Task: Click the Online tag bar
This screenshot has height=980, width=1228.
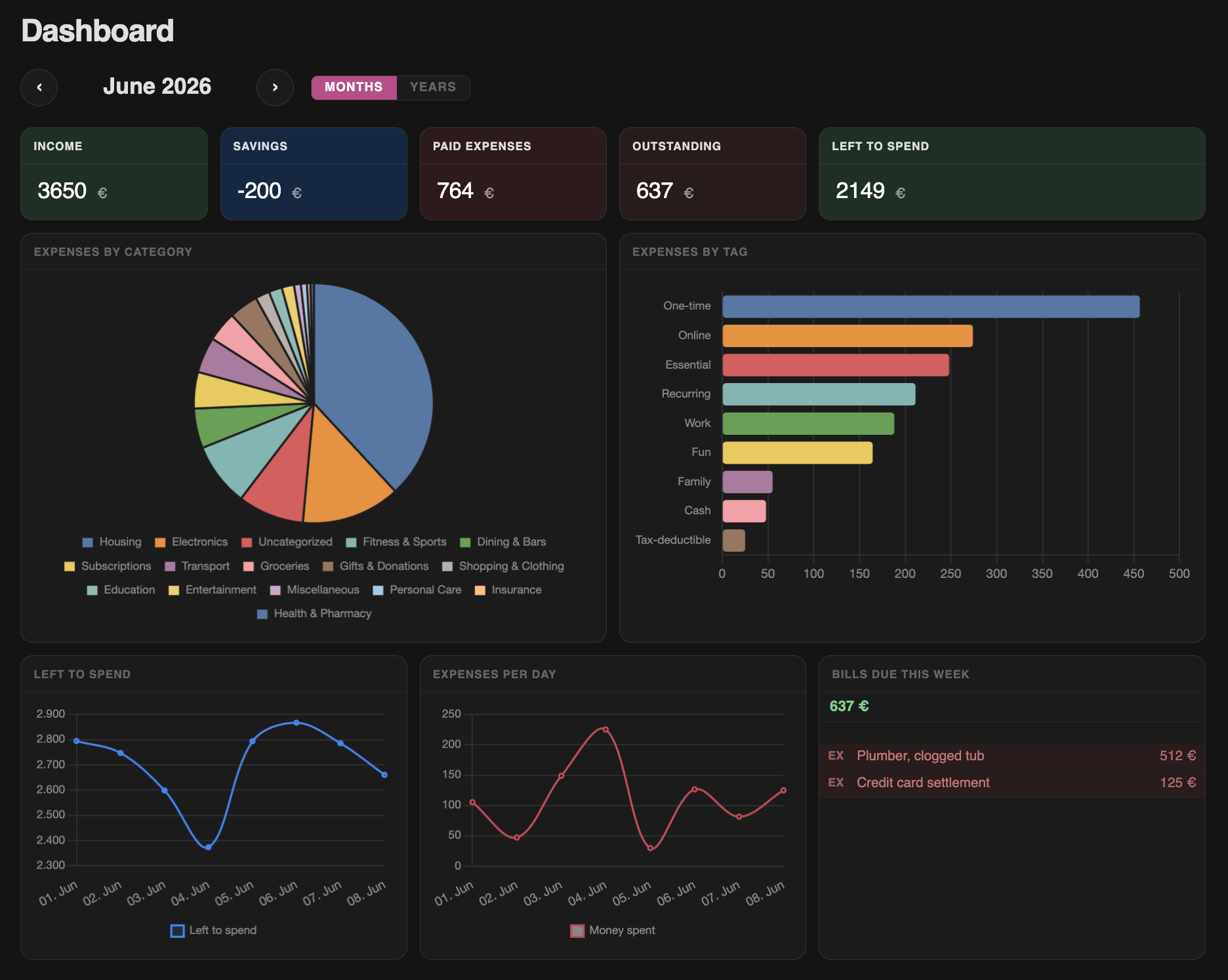Action: coord(848,336)
